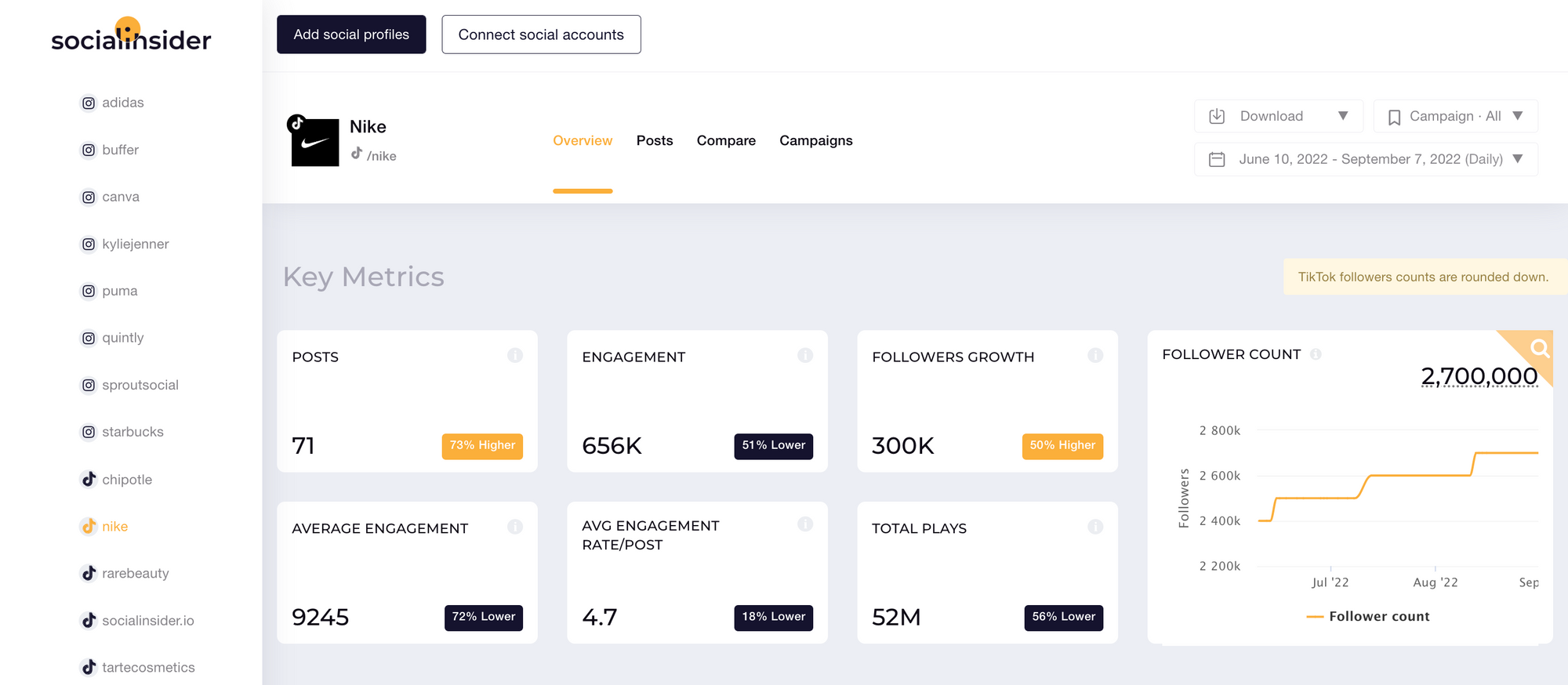Click the orange TikTok icon beside nike
This screenshot has height=685, width=1568.
pyautogui.click(x=89, y=526)
